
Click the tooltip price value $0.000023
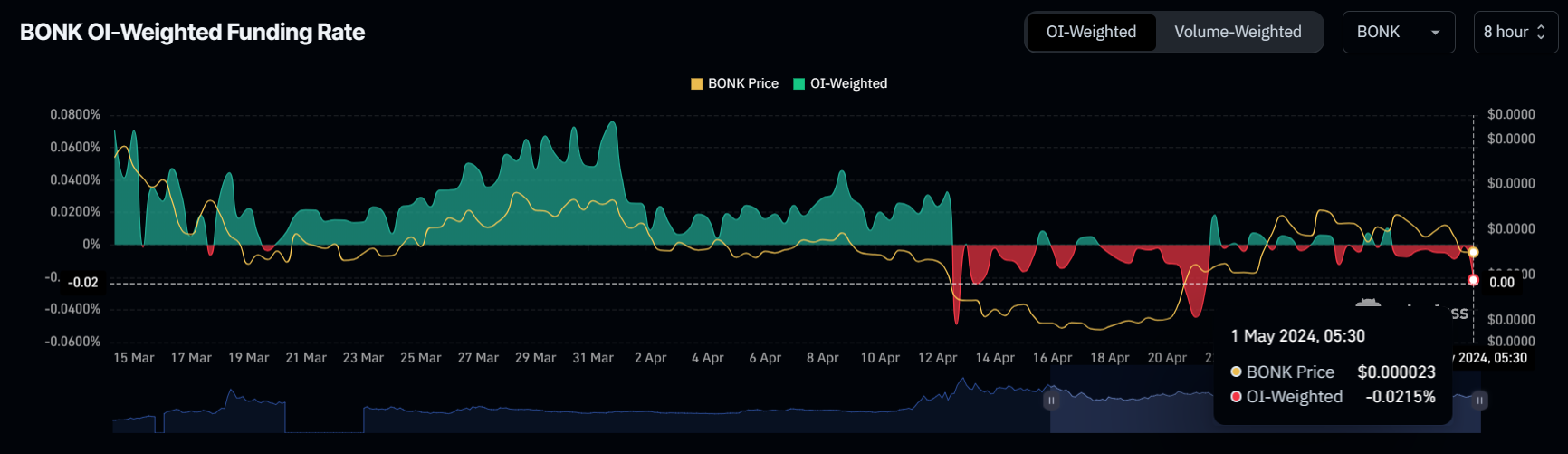click(1396, 372)
